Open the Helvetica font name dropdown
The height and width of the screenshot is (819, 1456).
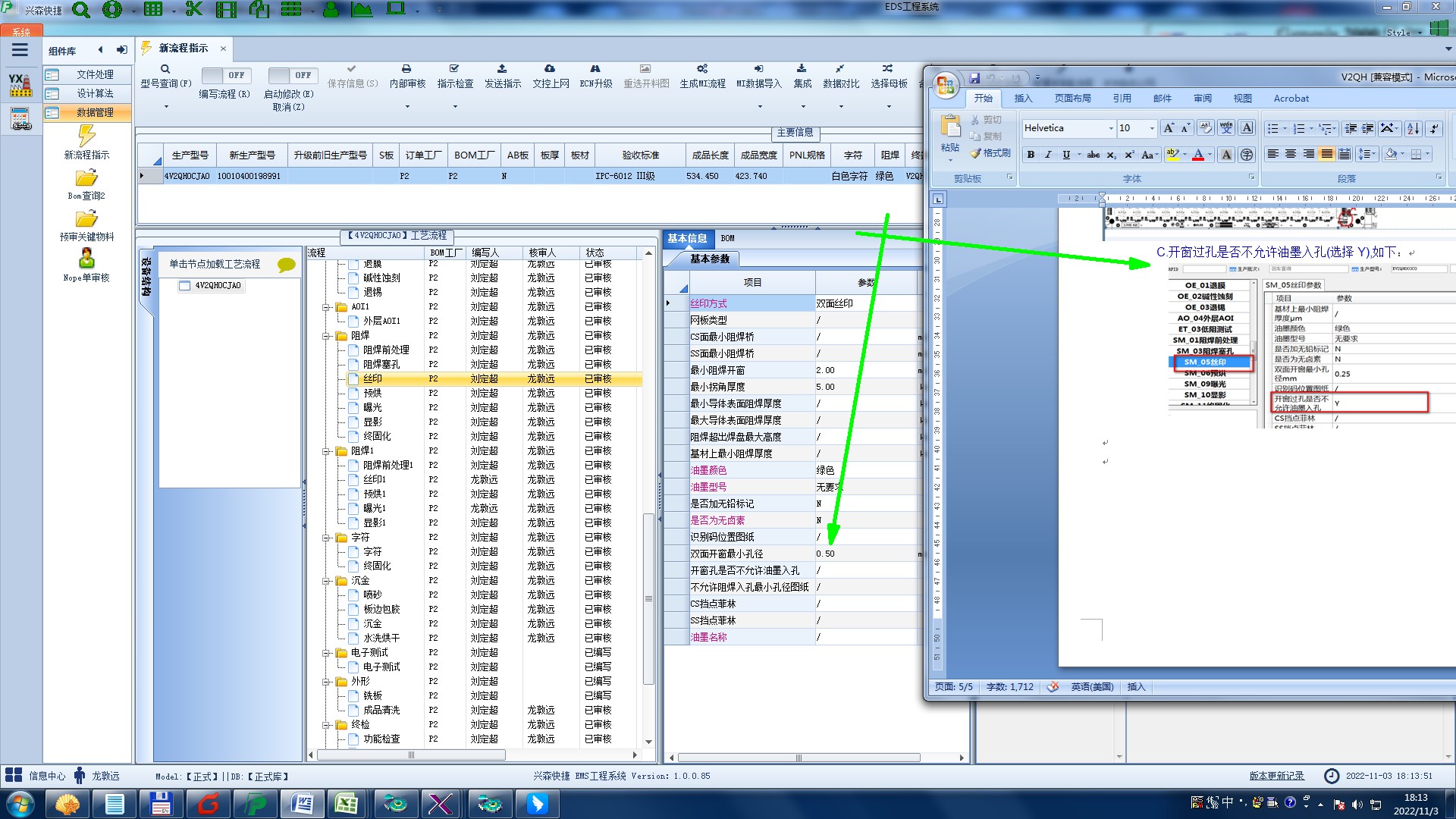1111,128
